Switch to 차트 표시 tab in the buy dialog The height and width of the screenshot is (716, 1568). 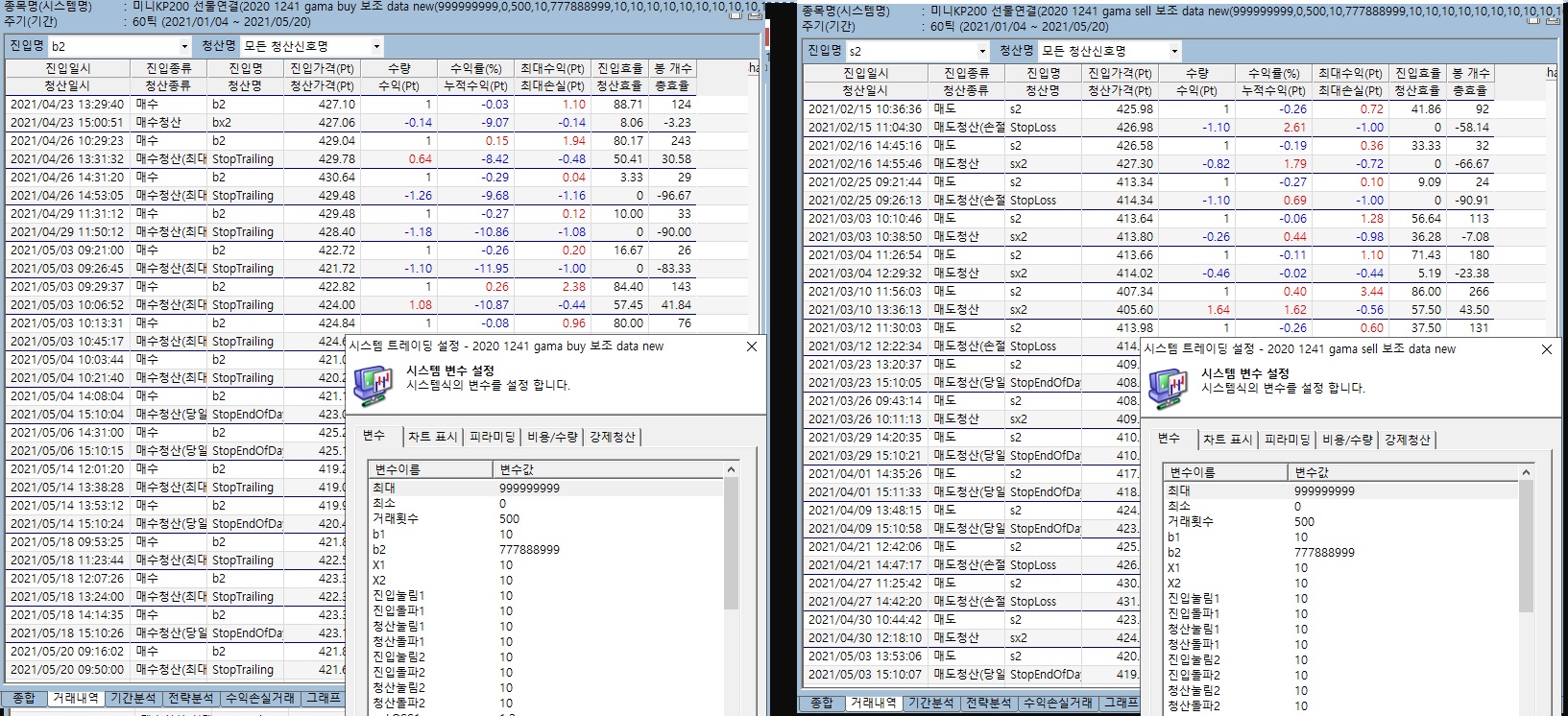(x=432, y=437)
